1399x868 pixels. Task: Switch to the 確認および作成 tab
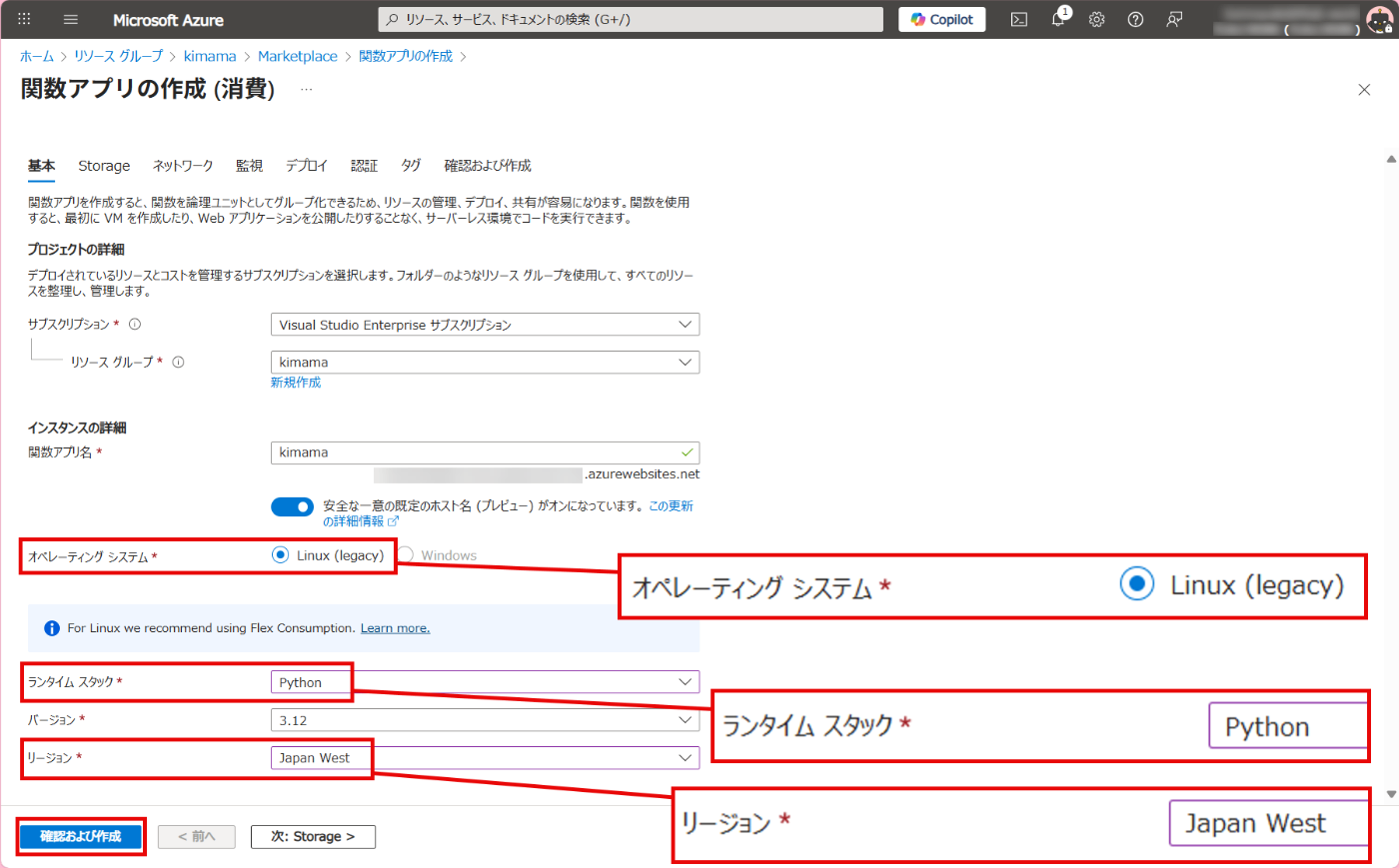coord(488,166)
